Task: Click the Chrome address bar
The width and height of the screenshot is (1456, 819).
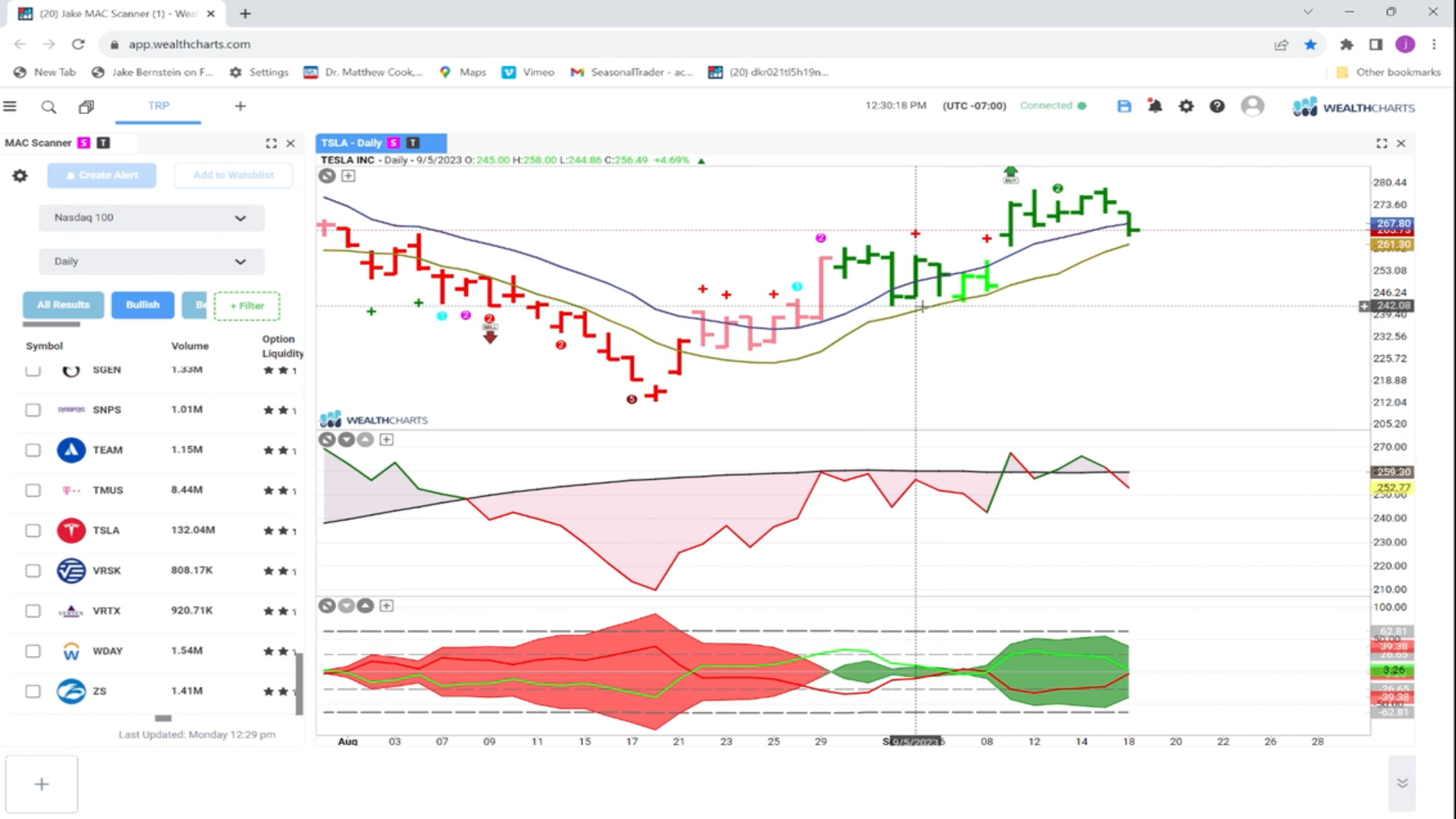Action: click(682, 44)
